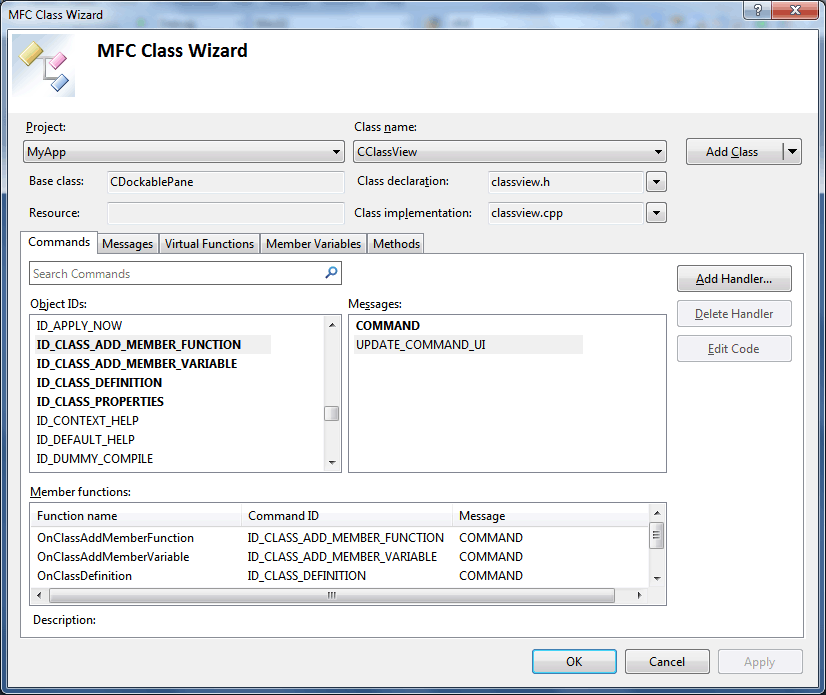Open the Class declaration dropdown arrow beside classview.h

pyautogui.click(x=656, y=182)
